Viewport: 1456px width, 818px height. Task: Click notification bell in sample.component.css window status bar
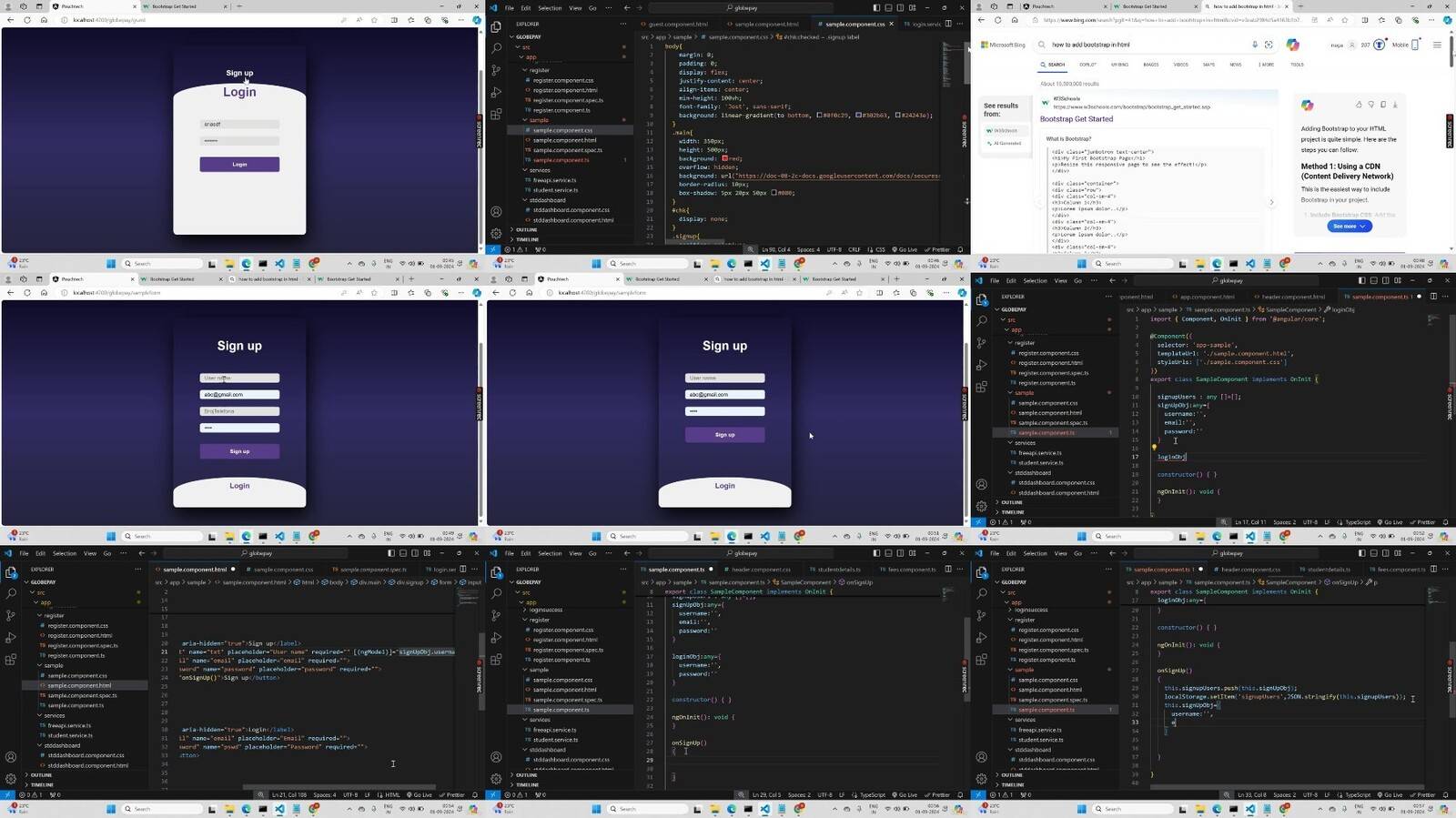960,249
